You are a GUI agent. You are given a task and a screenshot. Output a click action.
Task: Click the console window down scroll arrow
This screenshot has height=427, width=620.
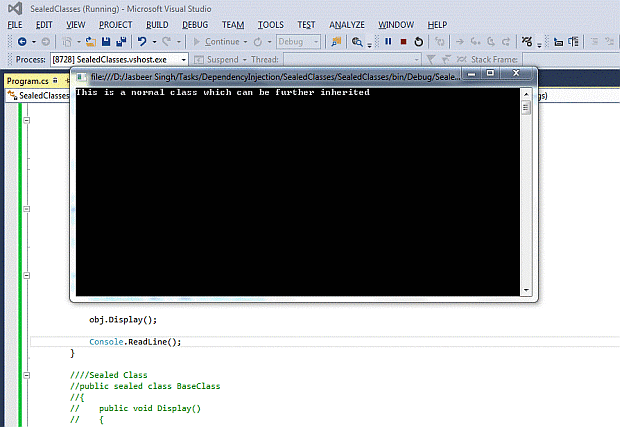click(526, 290)
